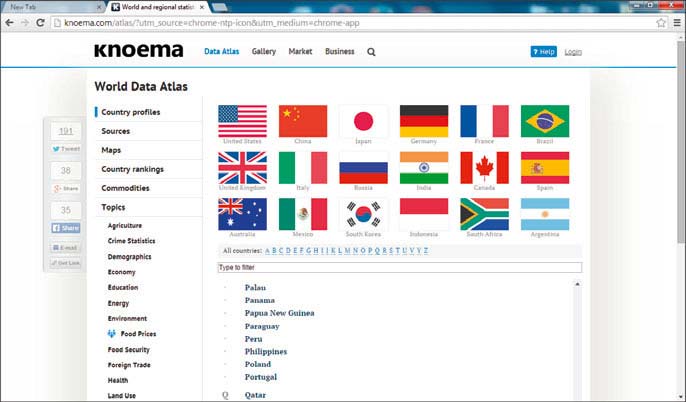Open the France flag profile
This screenshot has height=402, width=686.
pos(484,121)
